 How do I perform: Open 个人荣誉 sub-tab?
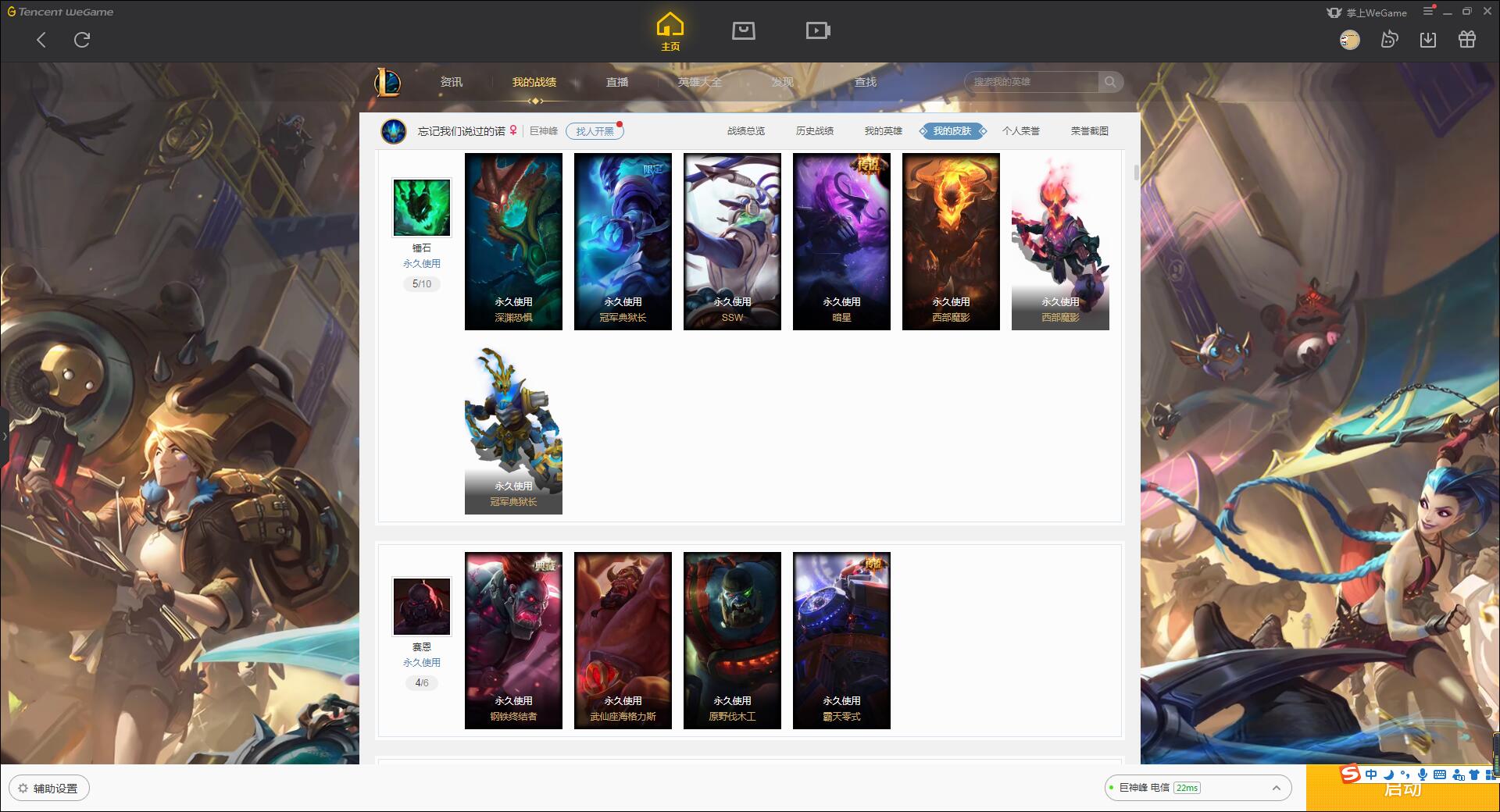click(x=1021, y=131)
